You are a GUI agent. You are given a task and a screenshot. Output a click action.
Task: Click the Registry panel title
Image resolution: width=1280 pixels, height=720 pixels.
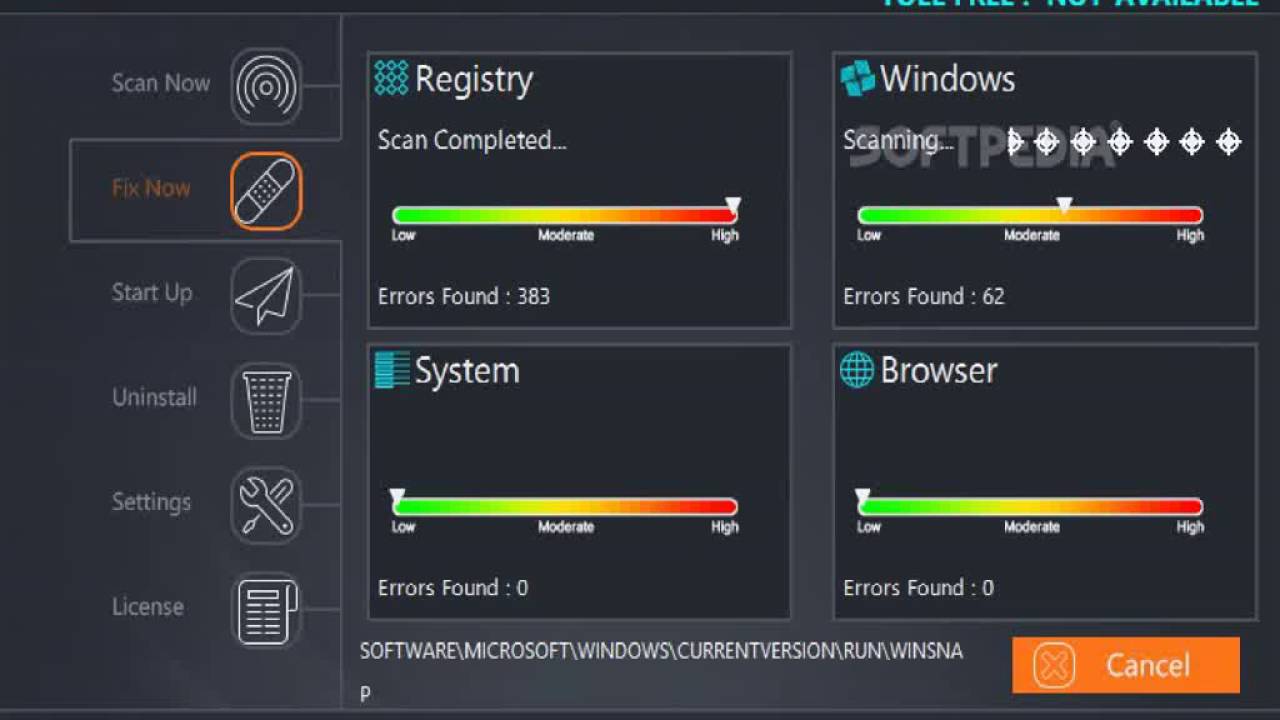click(473, 80)
